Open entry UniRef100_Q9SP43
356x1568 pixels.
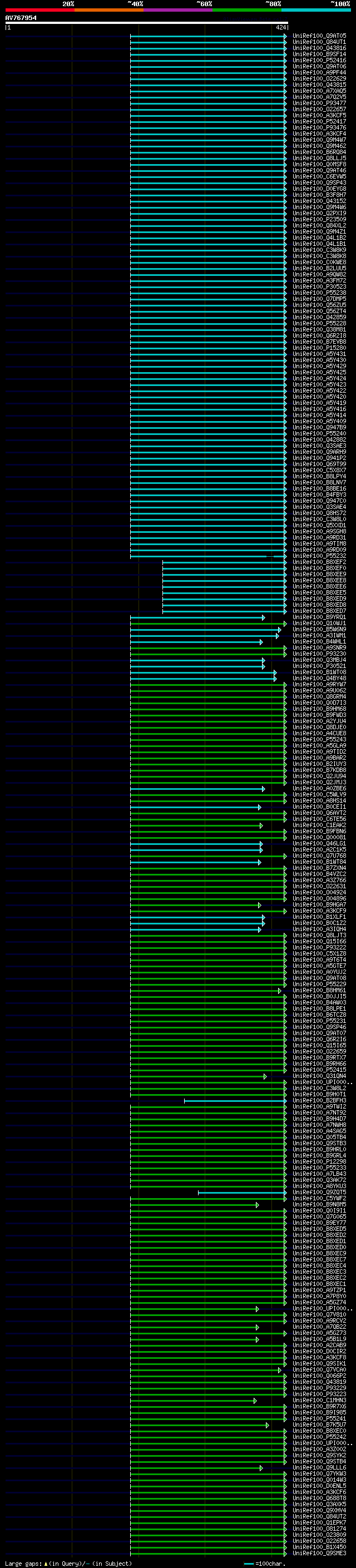319,182
